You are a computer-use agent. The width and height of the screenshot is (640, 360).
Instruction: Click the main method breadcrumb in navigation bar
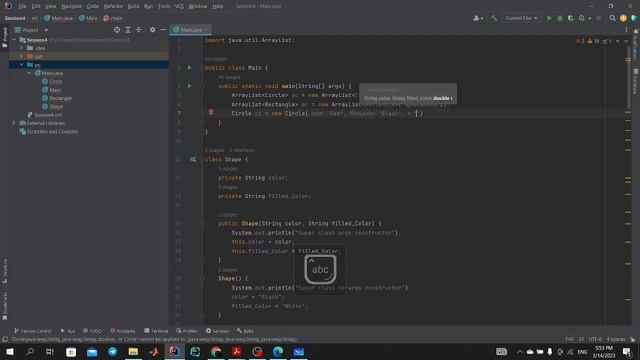click(113, 18)
